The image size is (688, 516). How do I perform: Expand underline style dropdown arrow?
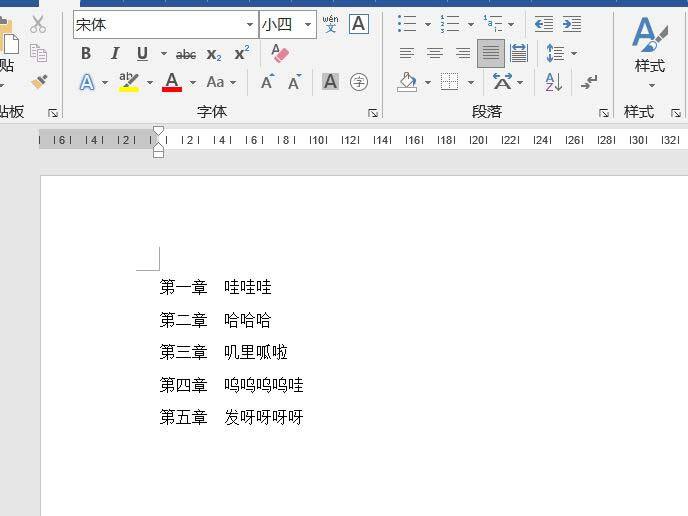pos(164,54)
